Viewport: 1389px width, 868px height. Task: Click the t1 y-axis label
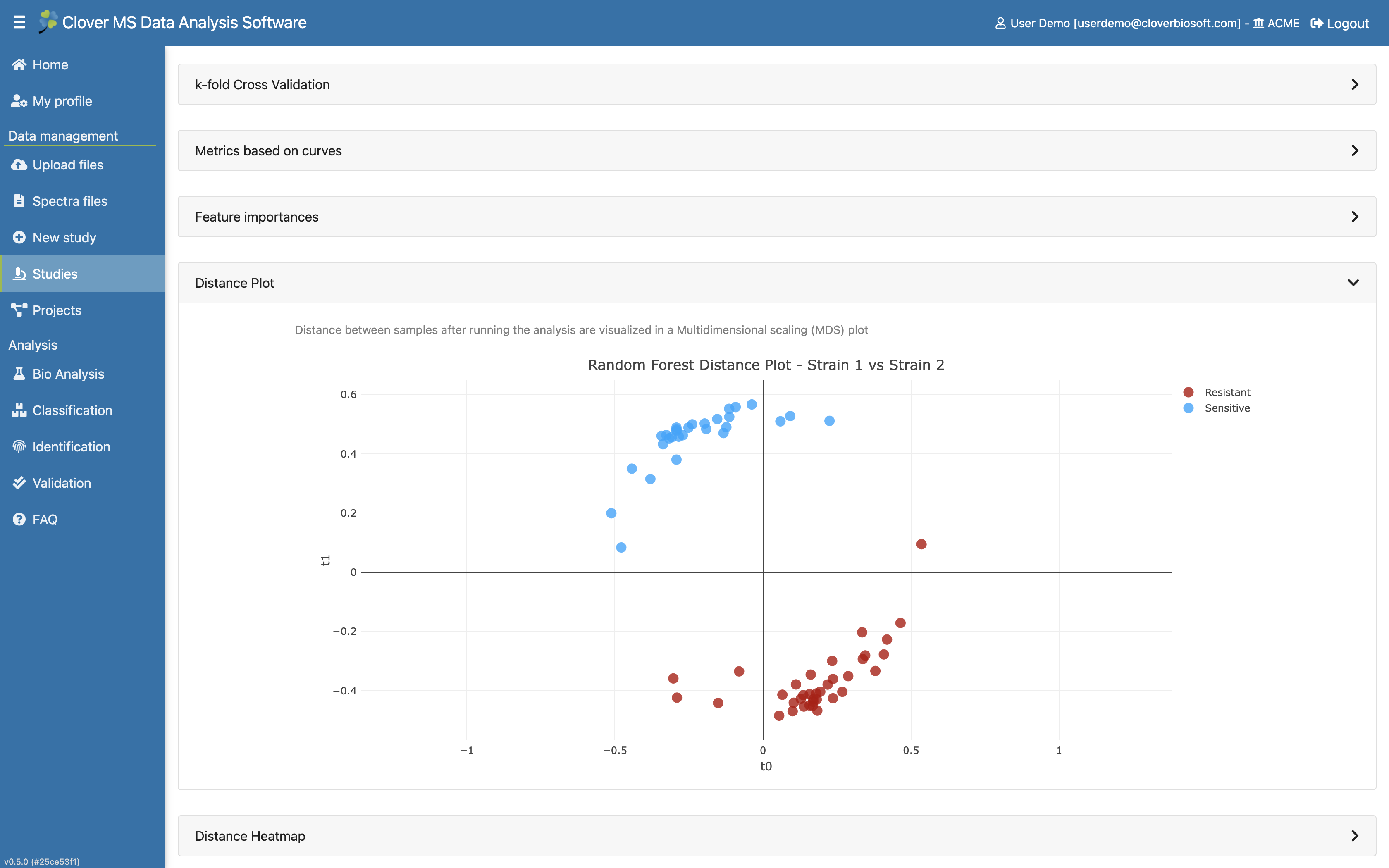[325, 560]
